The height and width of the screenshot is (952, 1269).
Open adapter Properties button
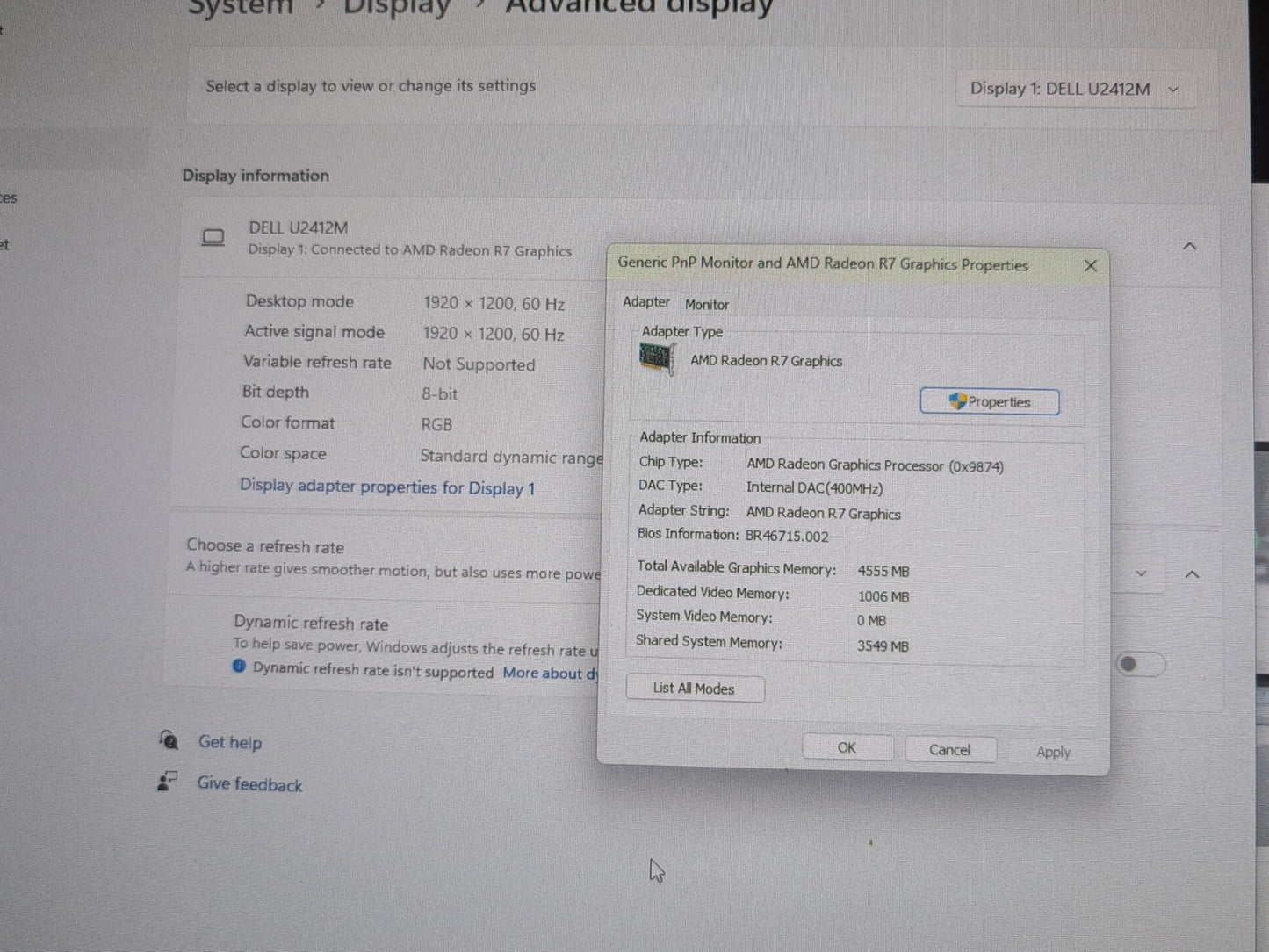point(990,402)
